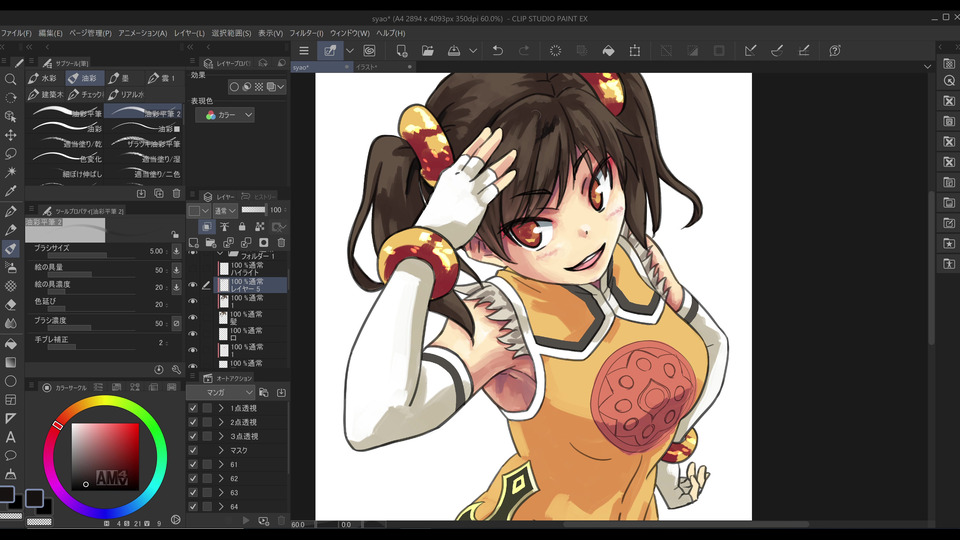Select the Eraser tool in toolbox

coord(10,304)
